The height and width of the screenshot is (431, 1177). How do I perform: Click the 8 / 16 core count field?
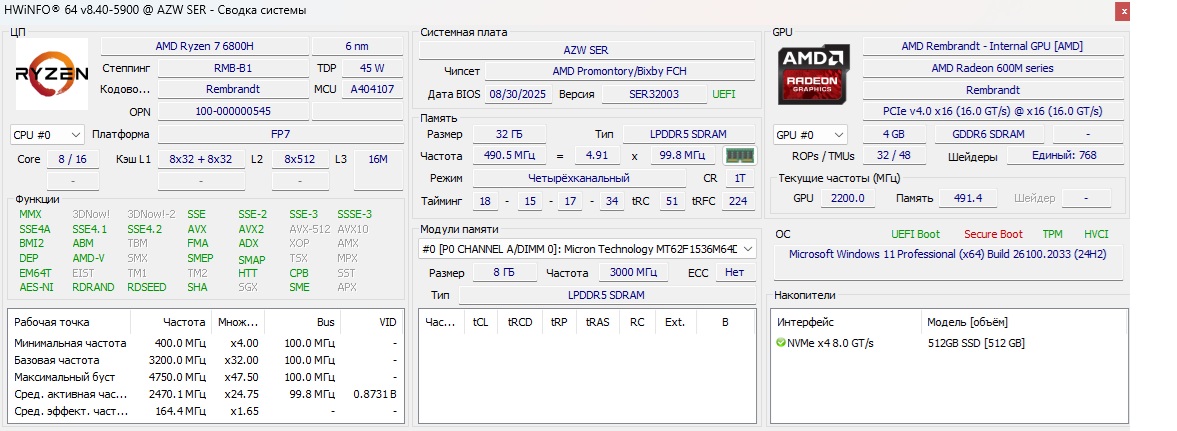point(73,159)
